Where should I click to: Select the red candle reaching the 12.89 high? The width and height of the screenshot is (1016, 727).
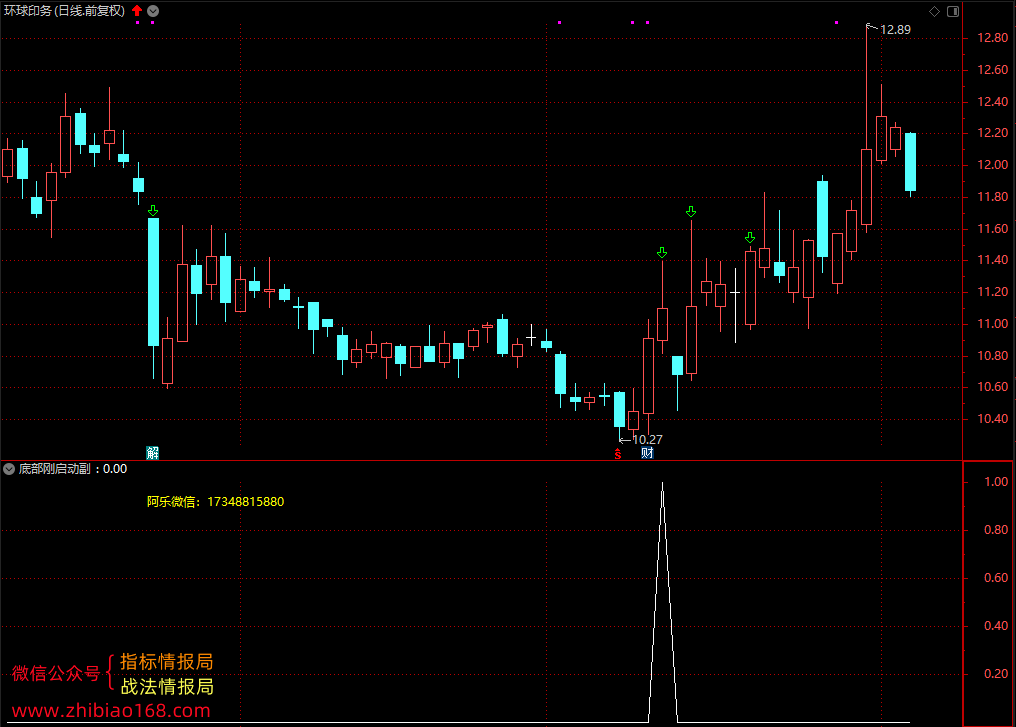(866, 187)
